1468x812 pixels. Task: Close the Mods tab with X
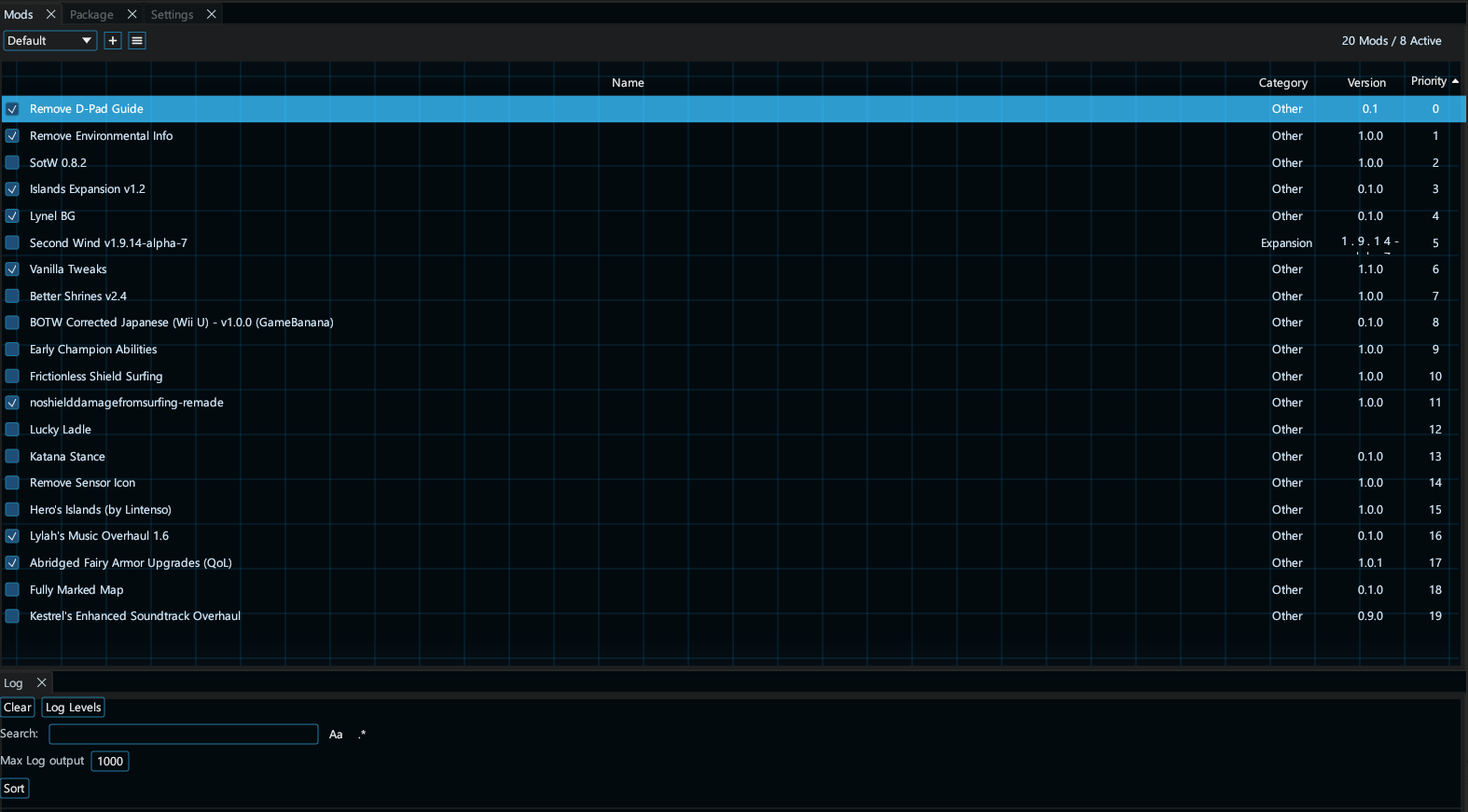pos(51,14)
